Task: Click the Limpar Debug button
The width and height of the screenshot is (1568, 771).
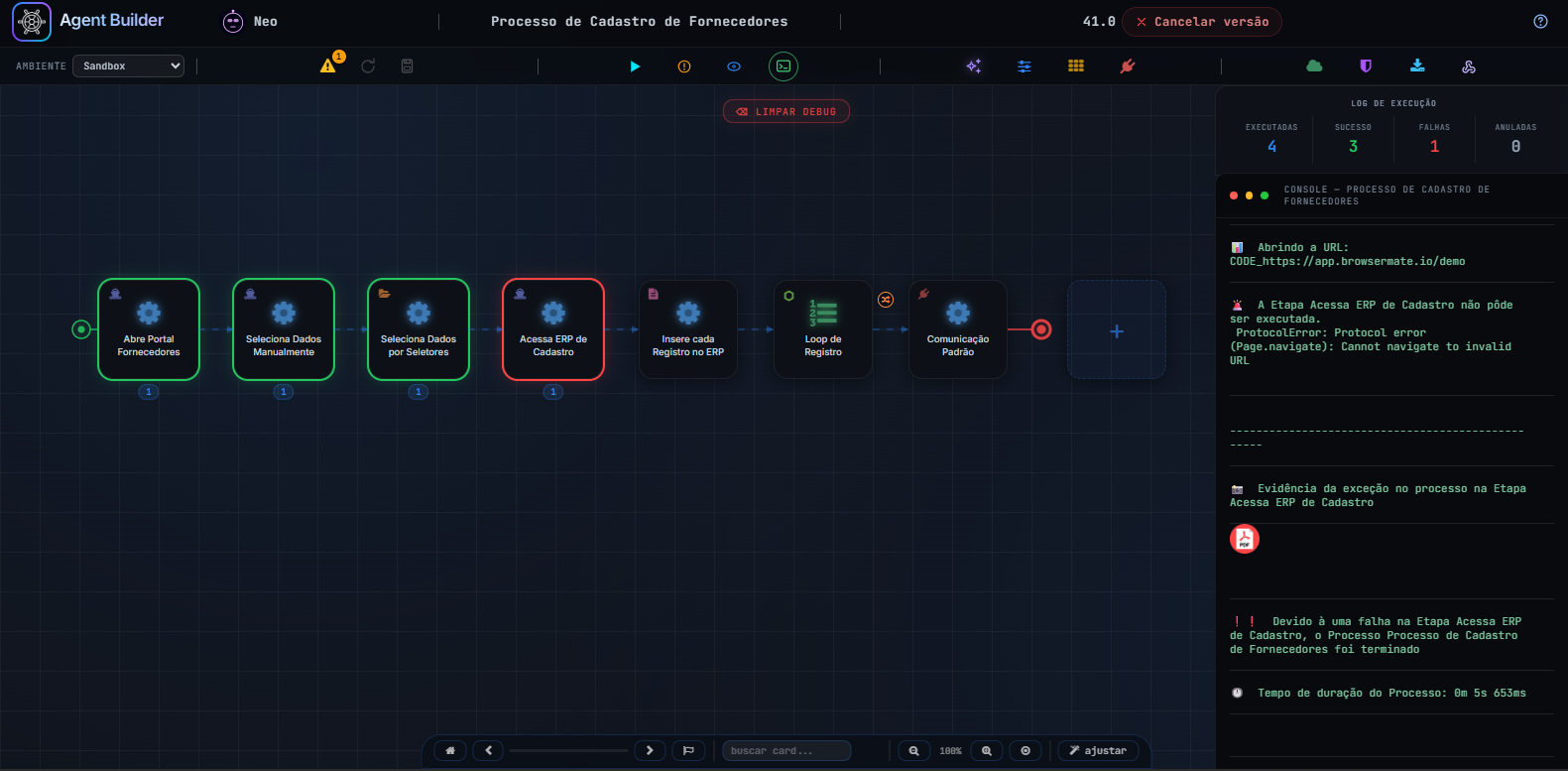Action: [786, 111]
